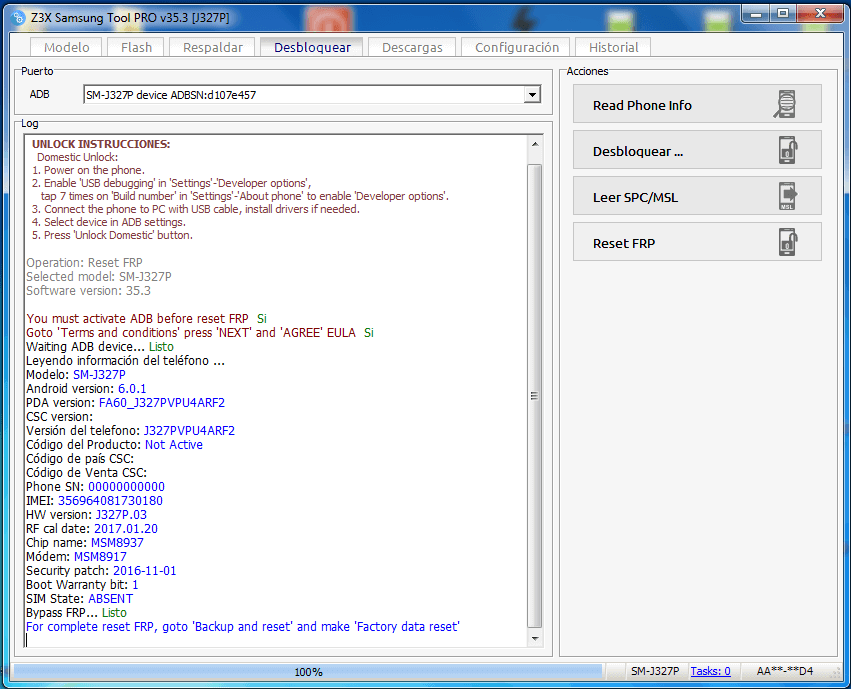Close the Z3X Samsung Tool window

[x=820, y=14]
